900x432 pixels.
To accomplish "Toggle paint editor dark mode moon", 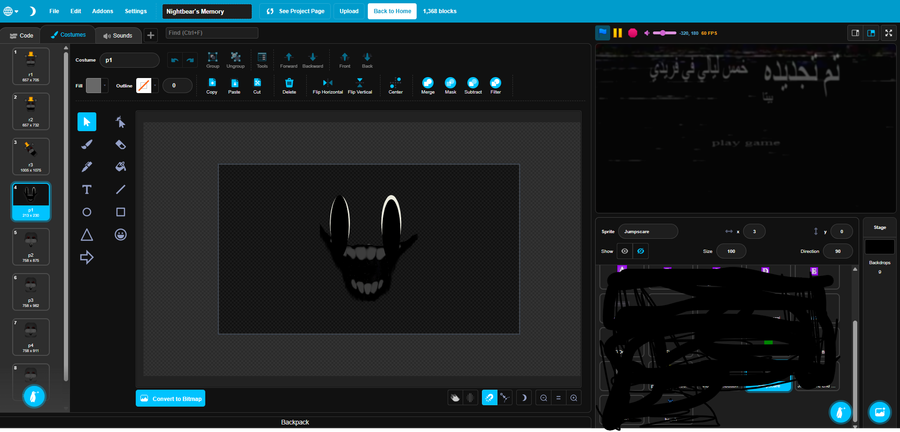I will point(523,398).
